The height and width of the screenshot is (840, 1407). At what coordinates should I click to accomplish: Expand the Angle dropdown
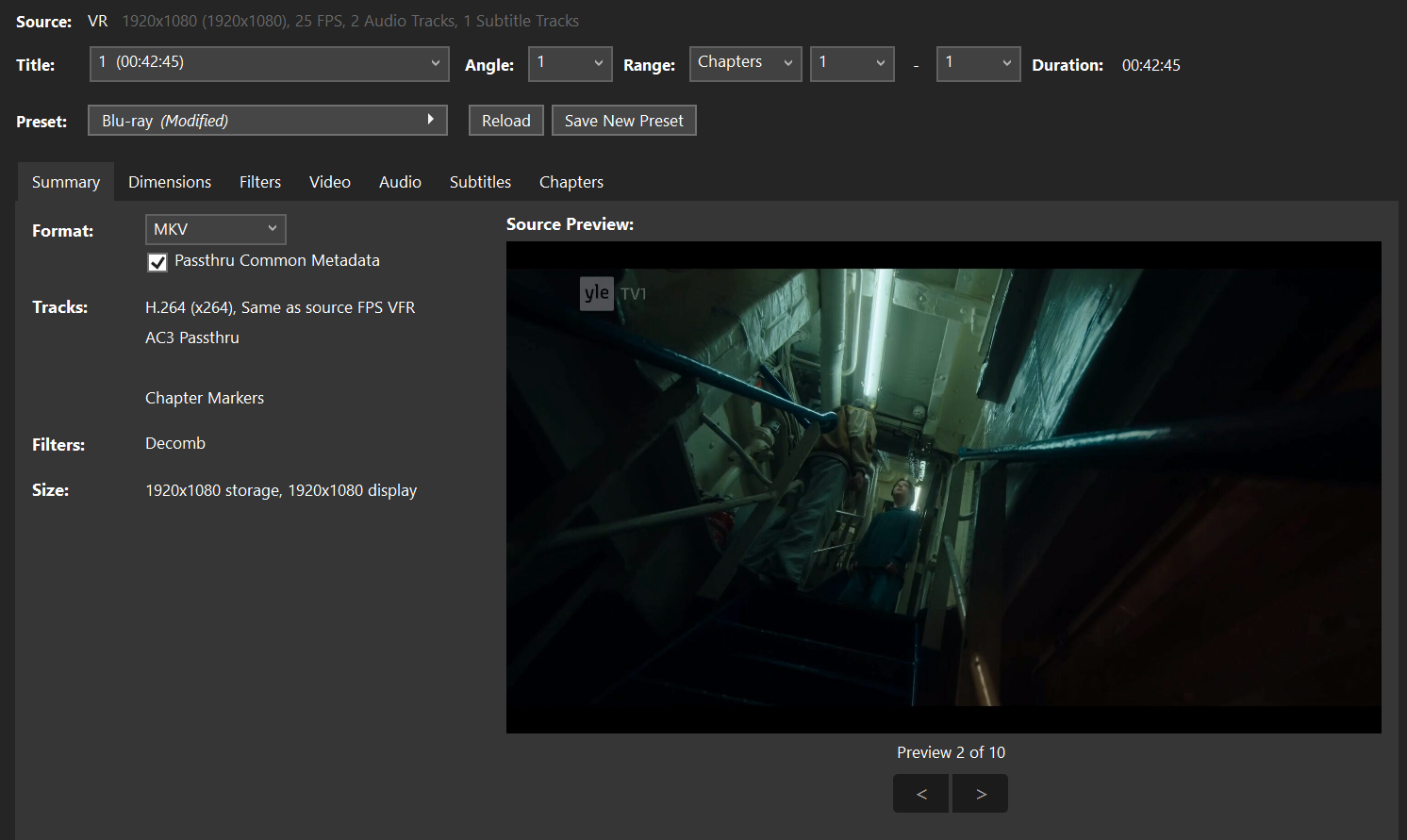pyautogui.click(x=570, y=64)
